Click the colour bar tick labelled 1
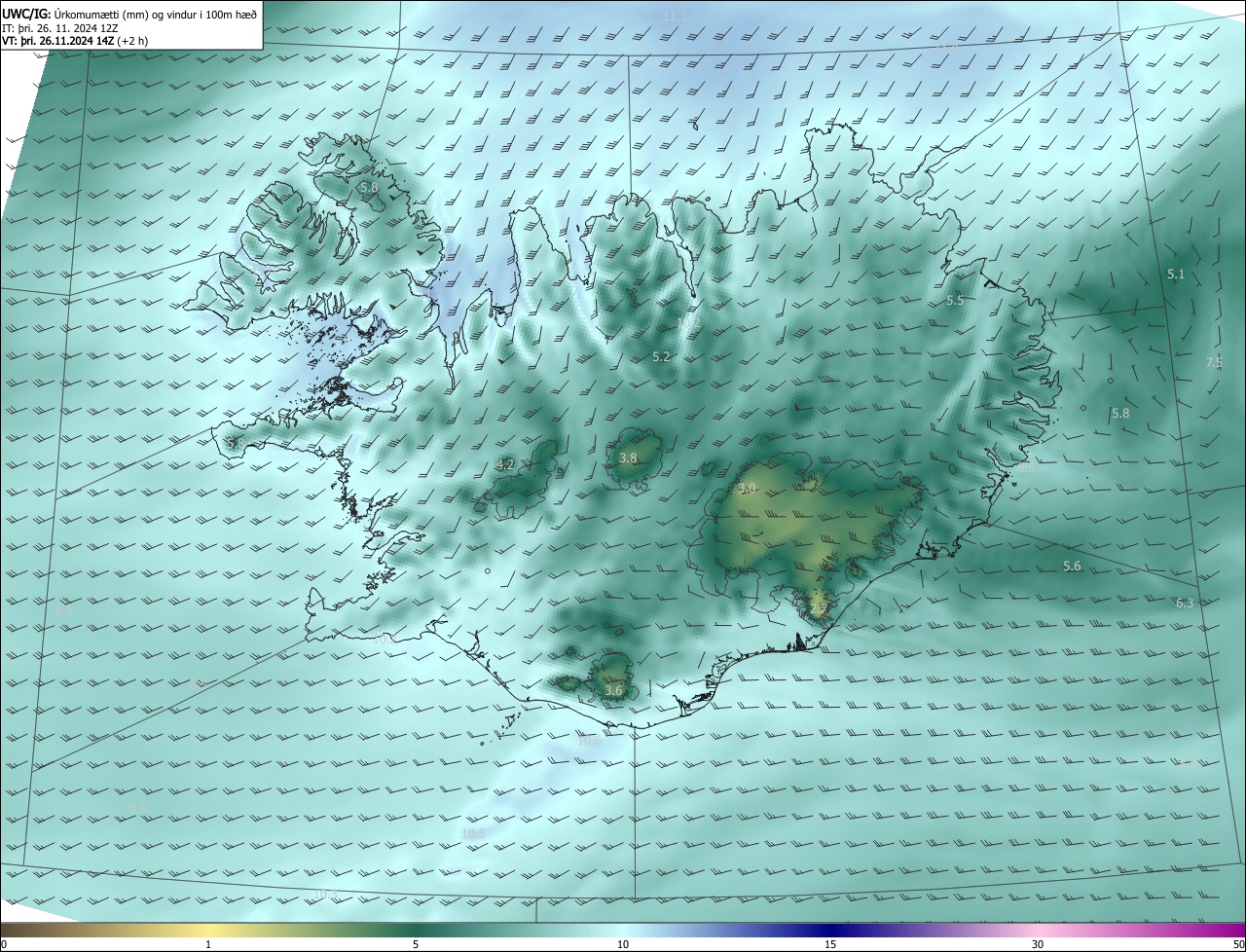This screenshot has width=1246, height=952. (208, 944)
